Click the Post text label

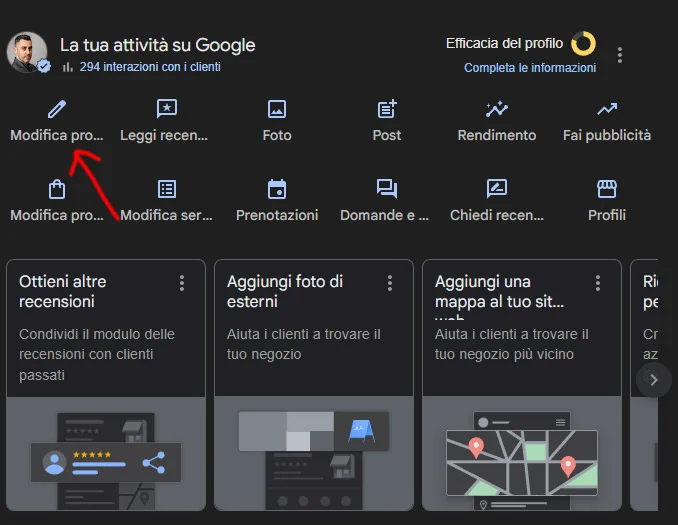coord(387,135)
